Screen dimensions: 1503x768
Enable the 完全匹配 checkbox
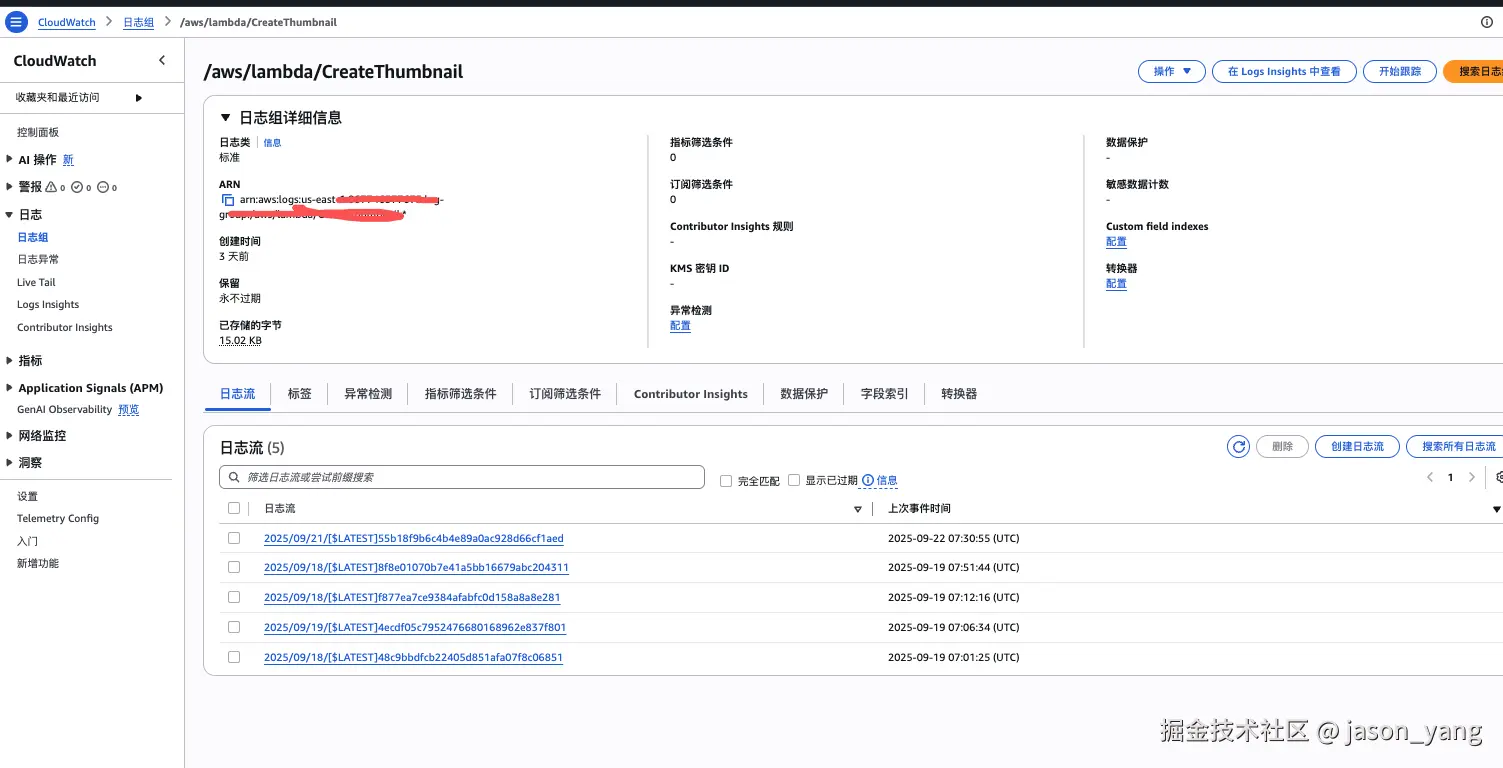[726, 481]
